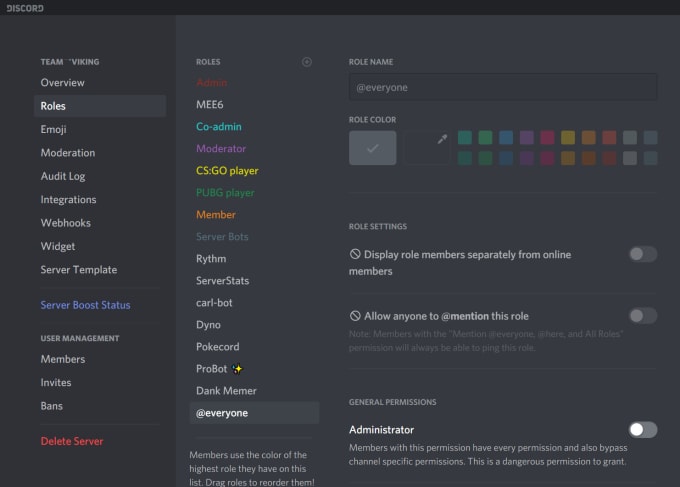Select the Rythm role

tap(211, 259)
